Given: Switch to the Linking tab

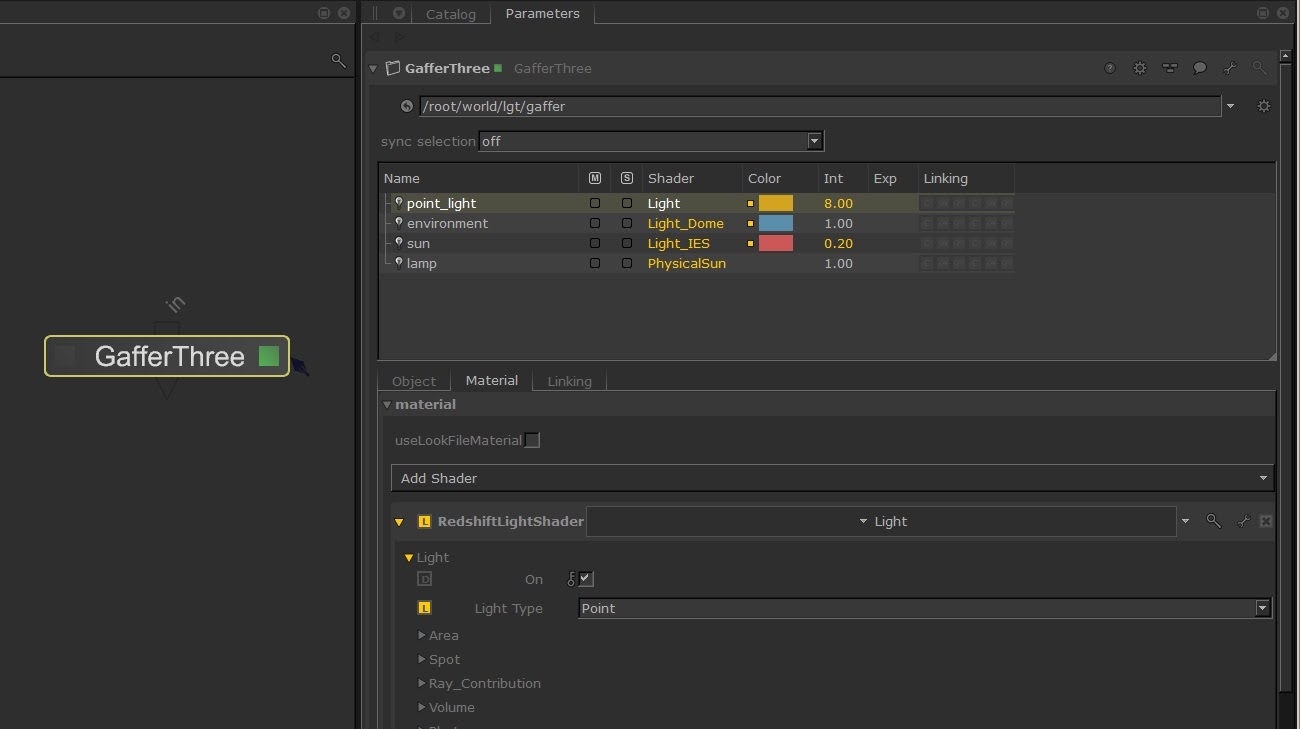Looking at the screenshot, I should 569,381.
